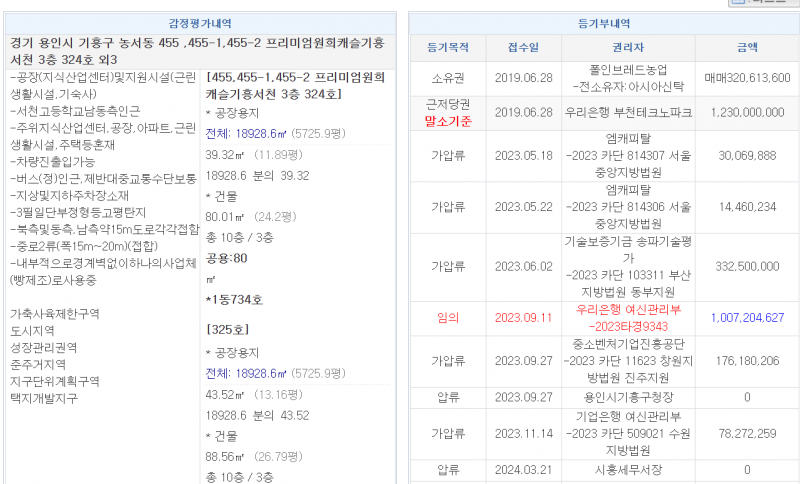Viewport: 800px width, 484px height.
Task: Open the 우리은행 여신관리부 2023타경9343 link
Action: [627, 317]
